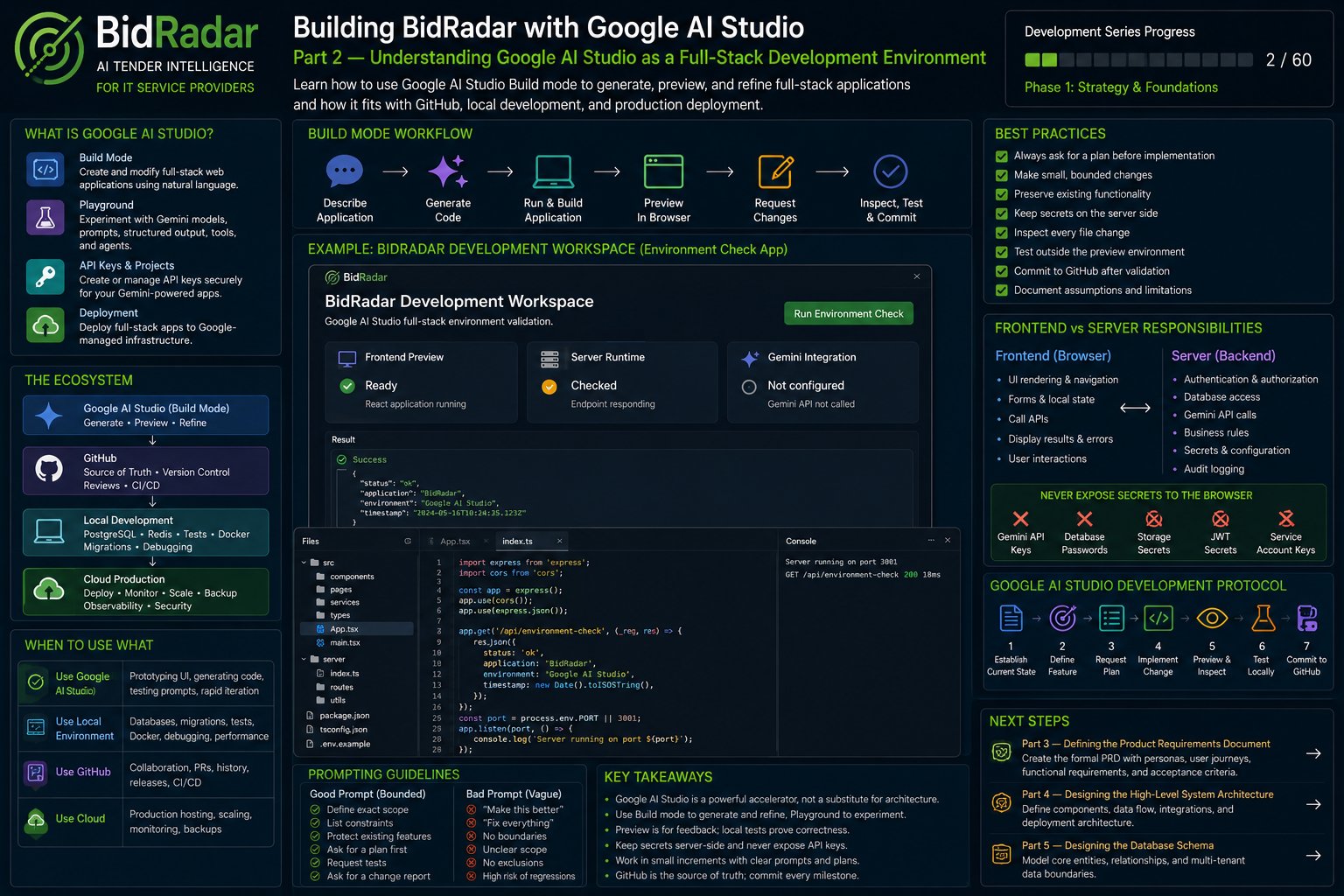Image resolution: width=1344 pixels, height=896 pixels.
Task: Open Part 5 — Designing the Database Schema
Action: pyautogui.click(x=1117, y=845)
